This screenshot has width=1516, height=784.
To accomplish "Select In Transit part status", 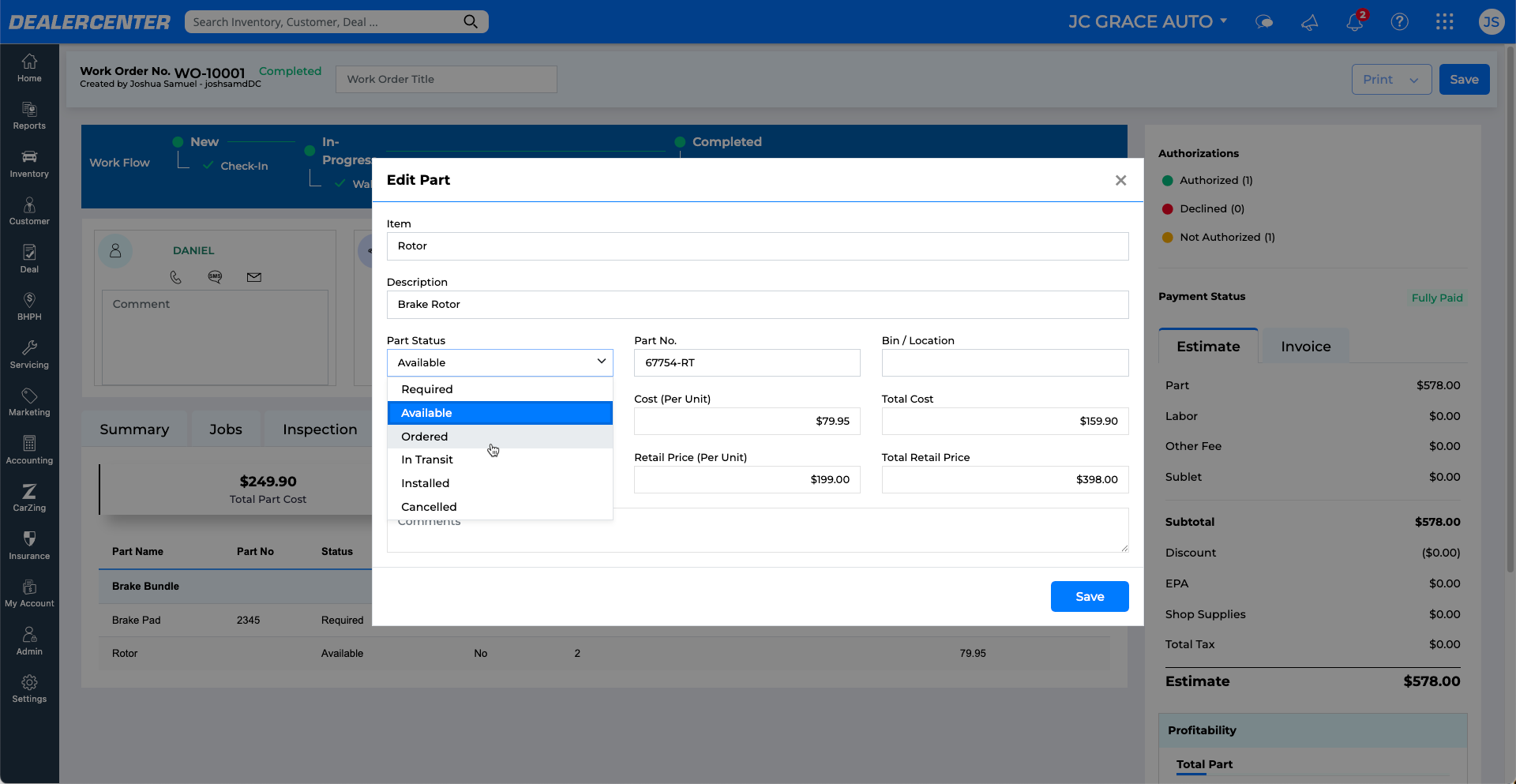I will pos(500,460).
